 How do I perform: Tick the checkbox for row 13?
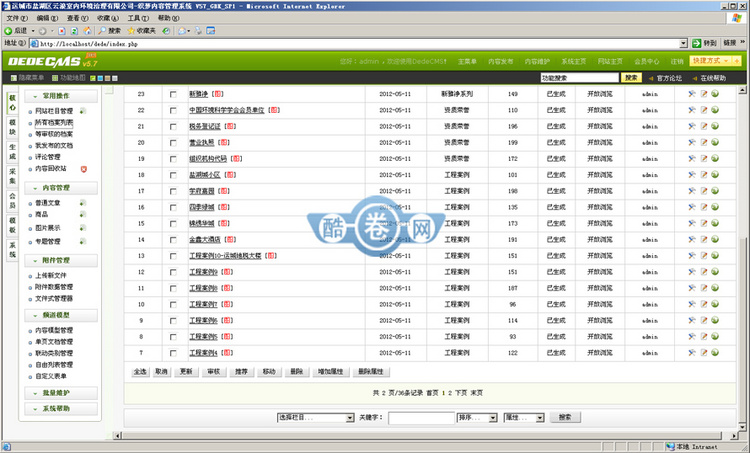[173, 256]
